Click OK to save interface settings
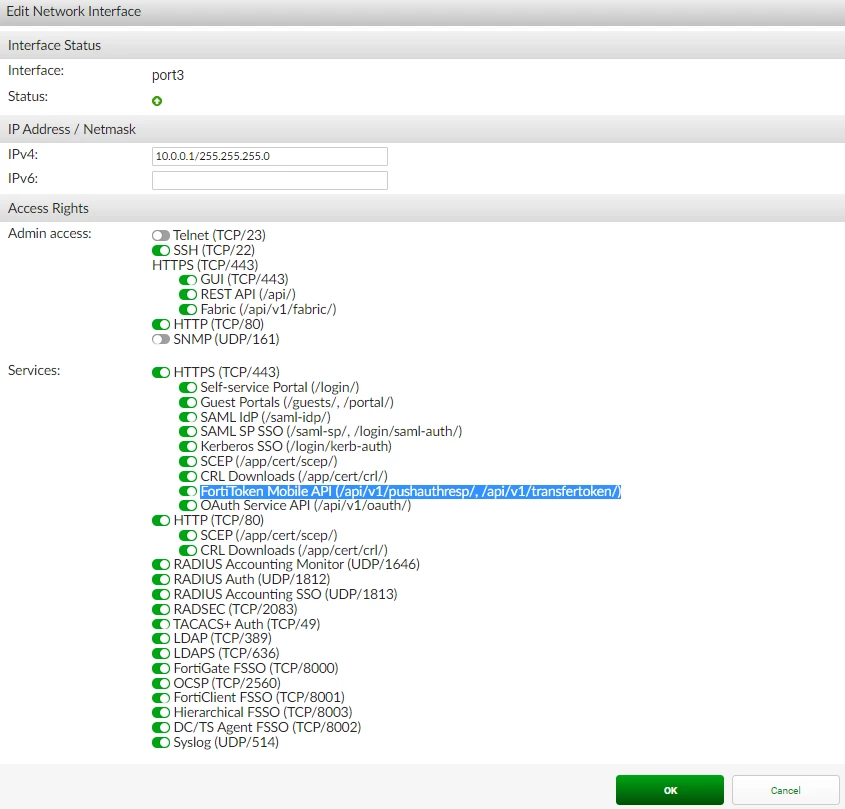 coord(670,790)
